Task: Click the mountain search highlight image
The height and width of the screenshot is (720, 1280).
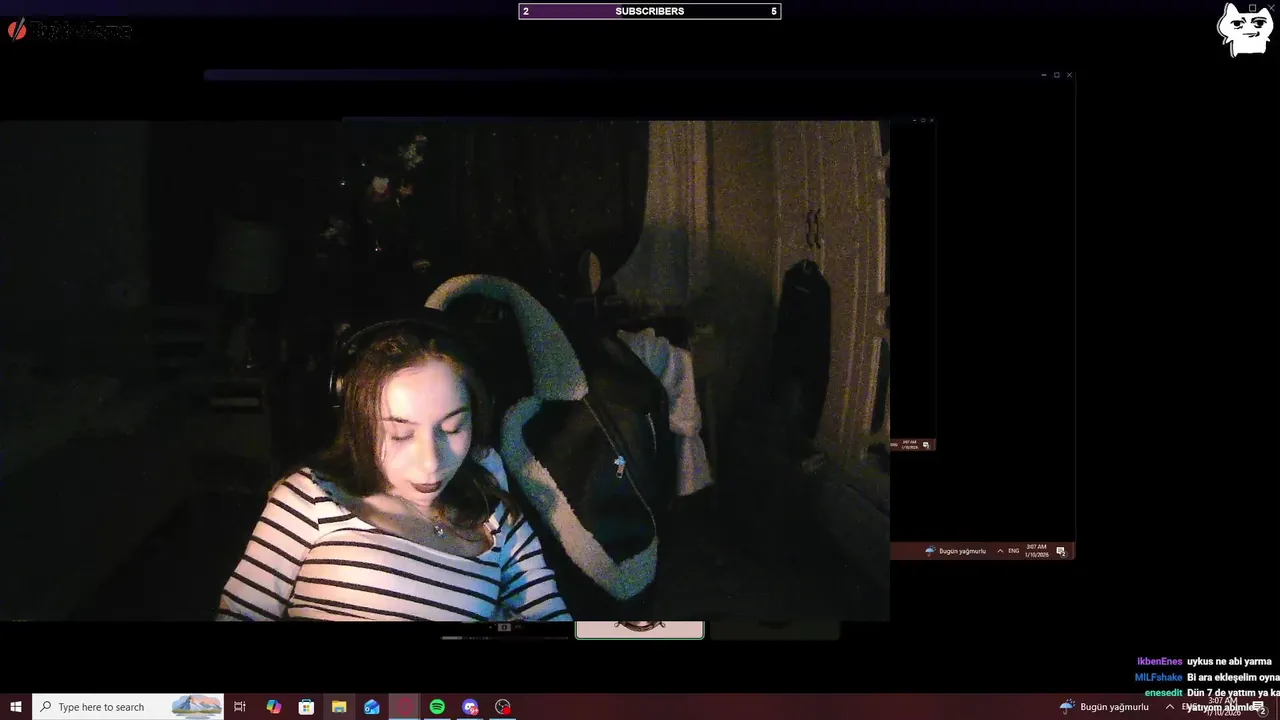Action: pyautogui.click(x=196, y=707)
